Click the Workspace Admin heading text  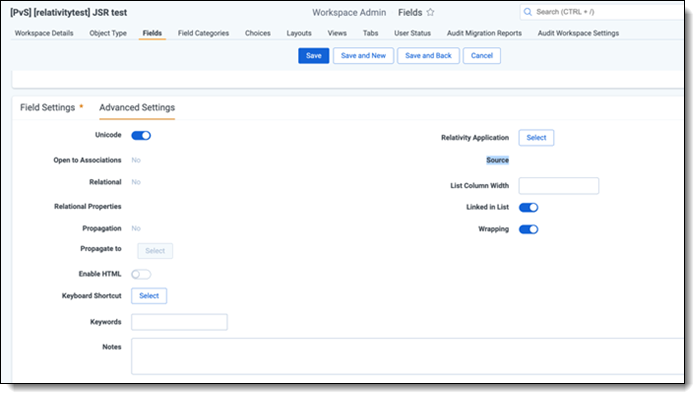pos(349,12)
